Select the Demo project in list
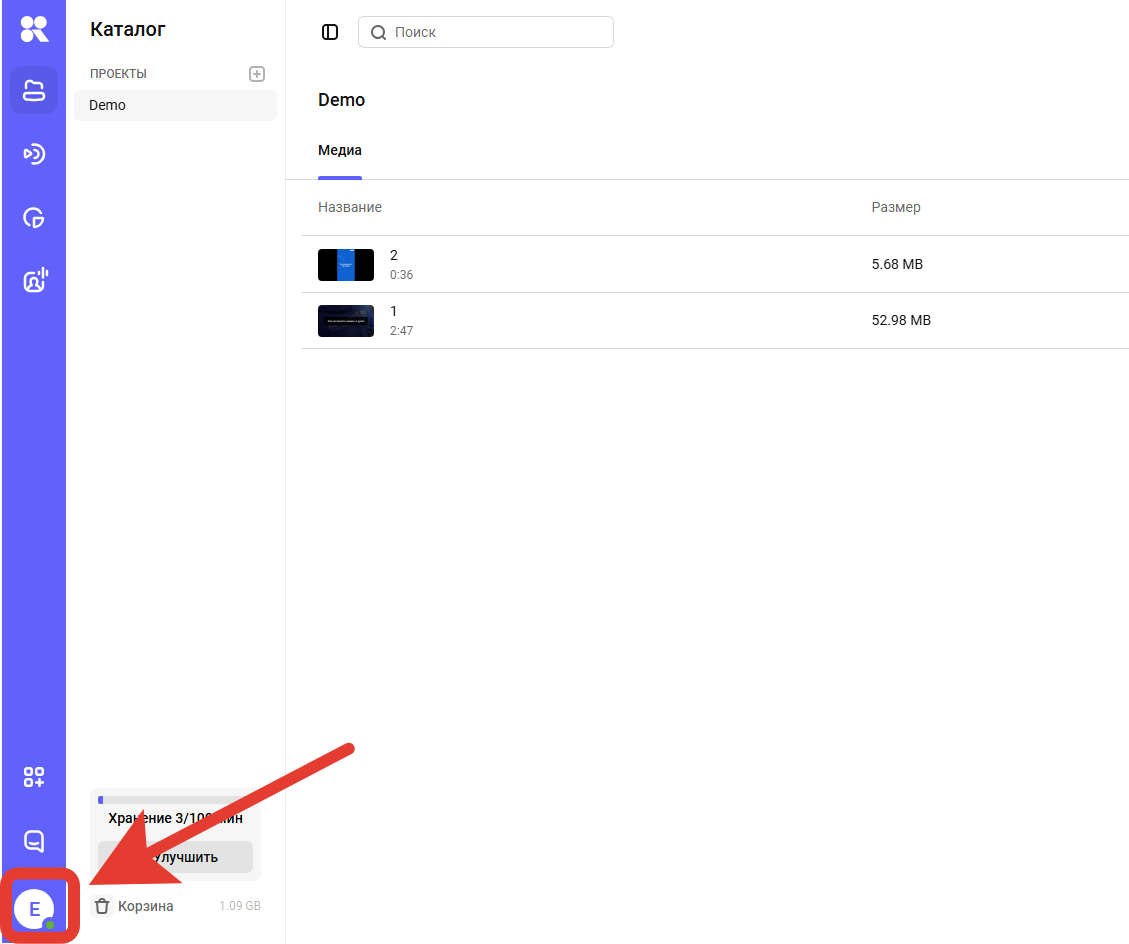This screenshot has height=944, width=1129. coord(175,105)
